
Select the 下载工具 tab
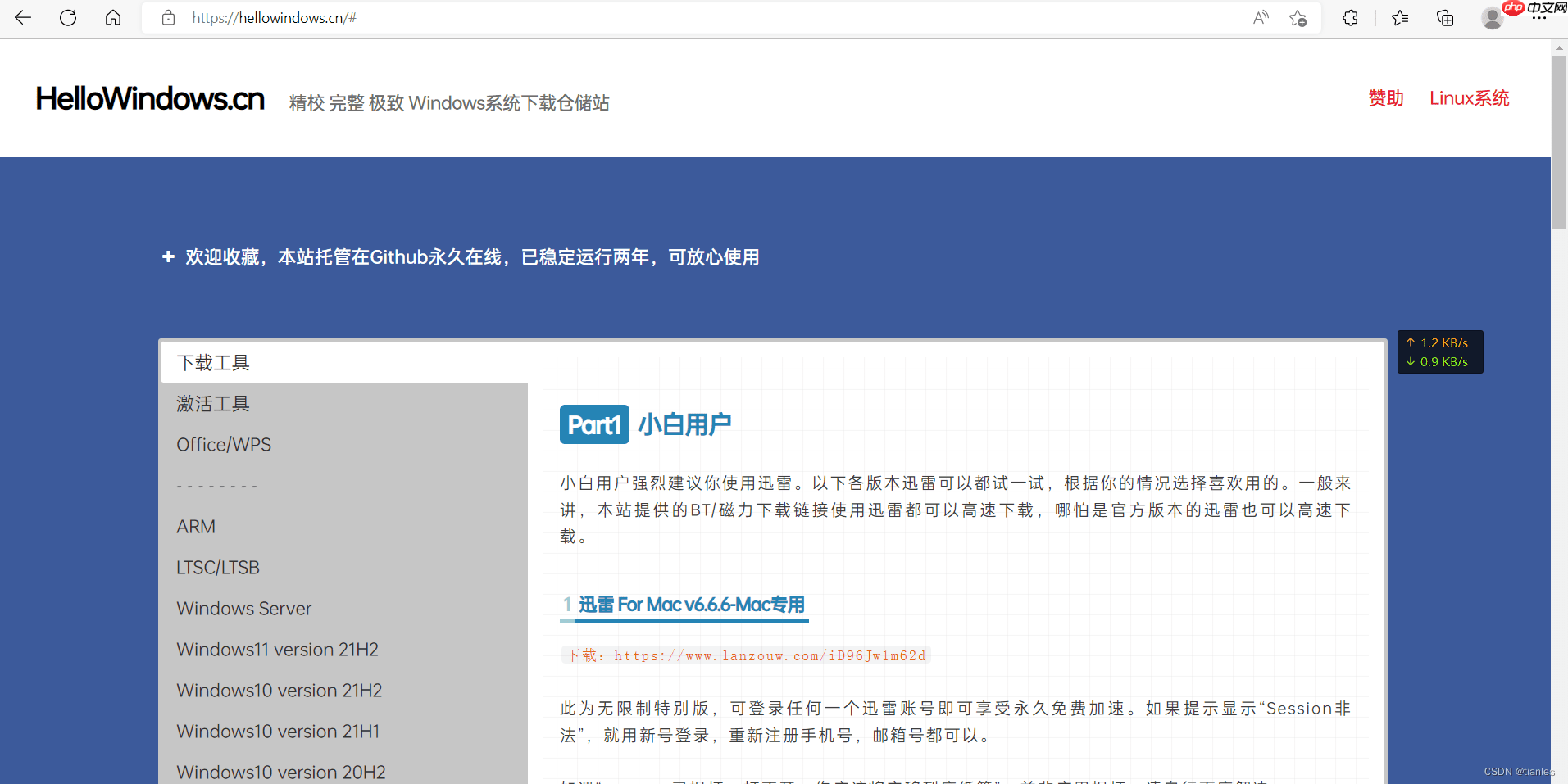(344, 362)
